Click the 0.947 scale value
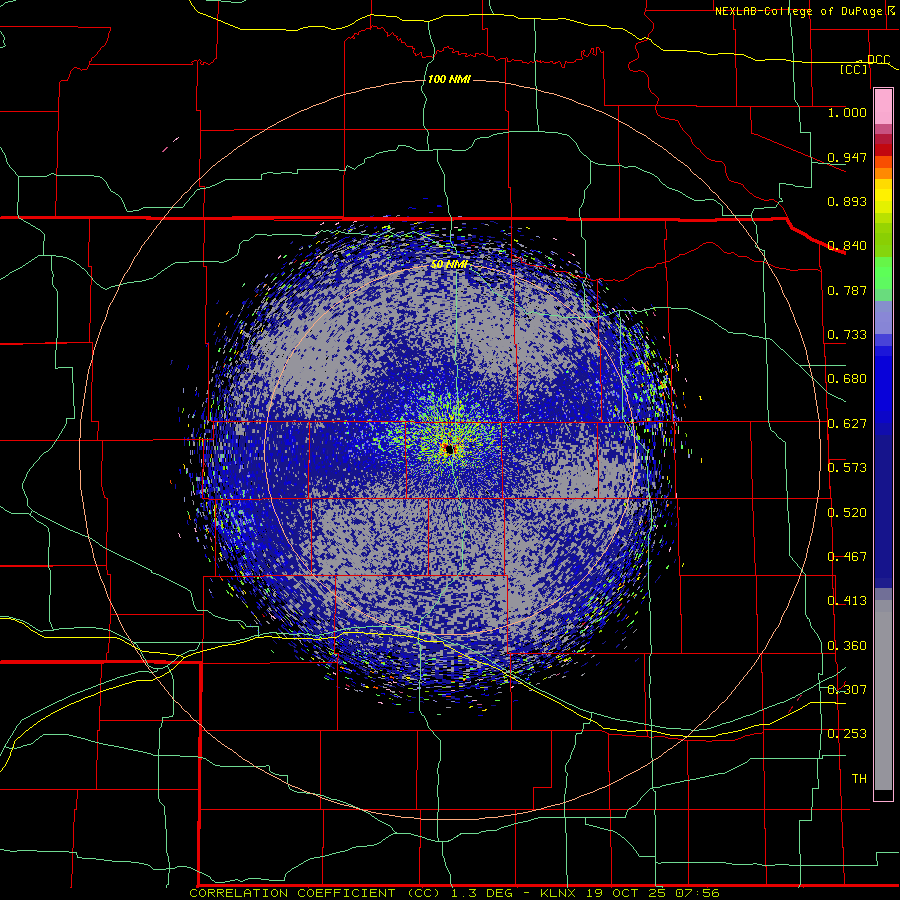900x900 pixels. [x=847, y=157]
